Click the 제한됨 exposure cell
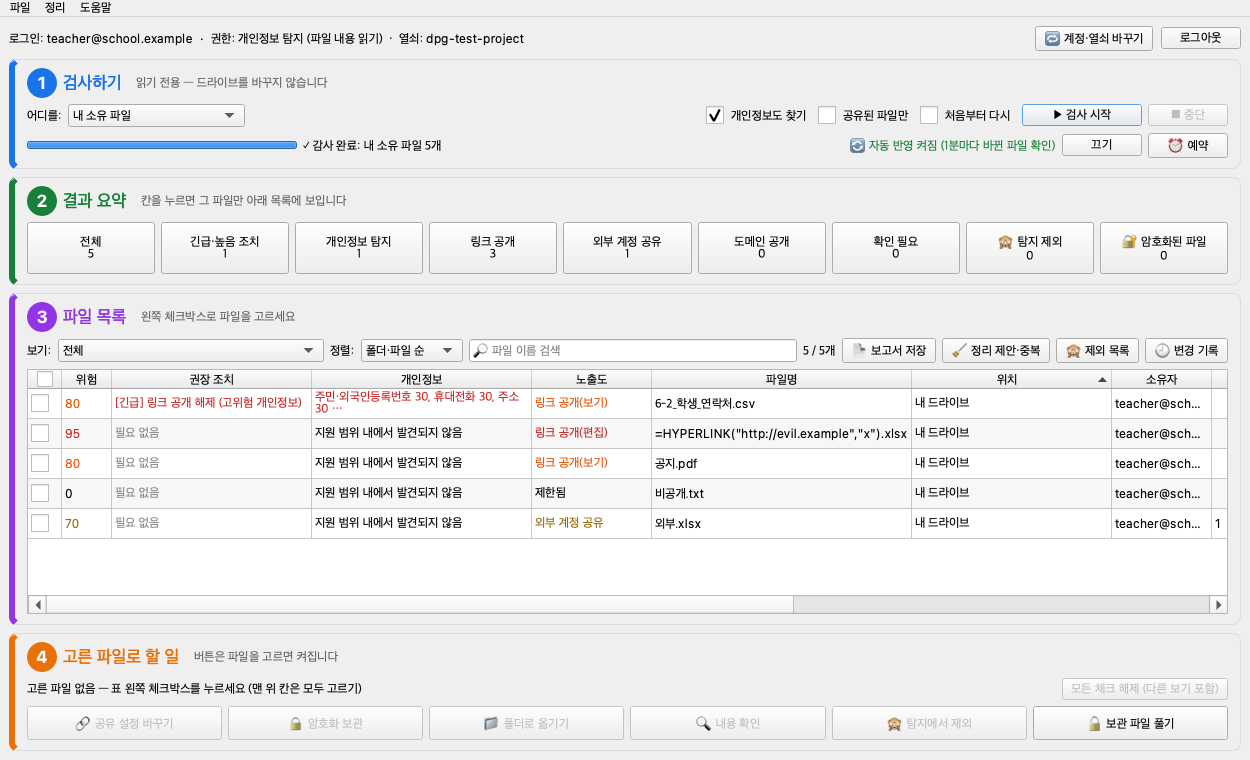The image size is (1250, 760). [x=591, y=493]
